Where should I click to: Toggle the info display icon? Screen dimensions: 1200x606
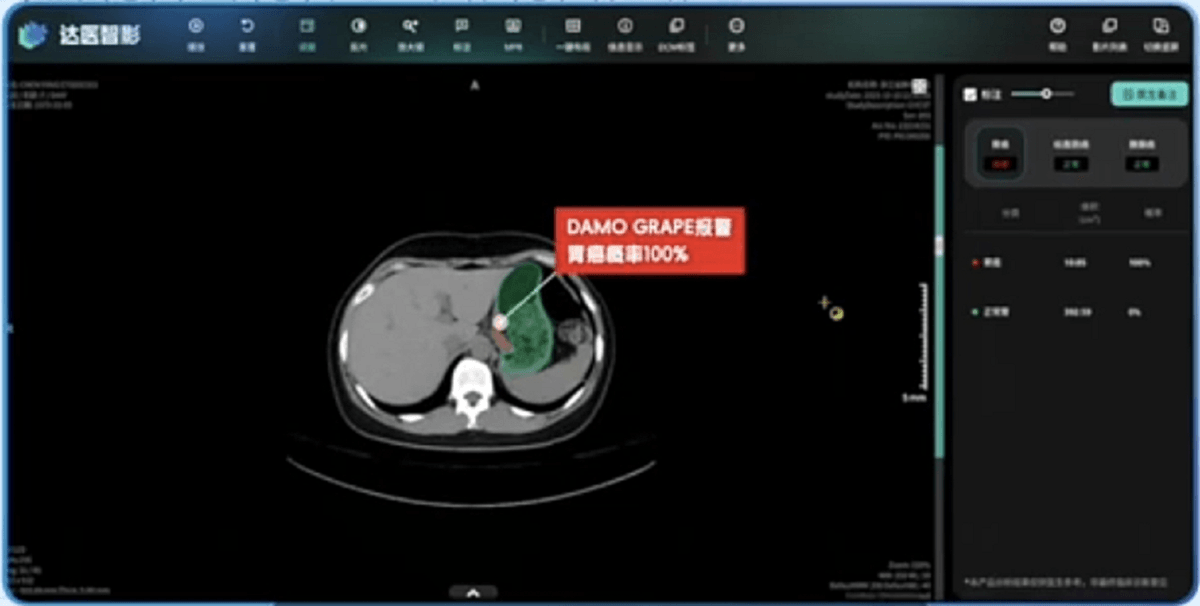tap(625, 26)
